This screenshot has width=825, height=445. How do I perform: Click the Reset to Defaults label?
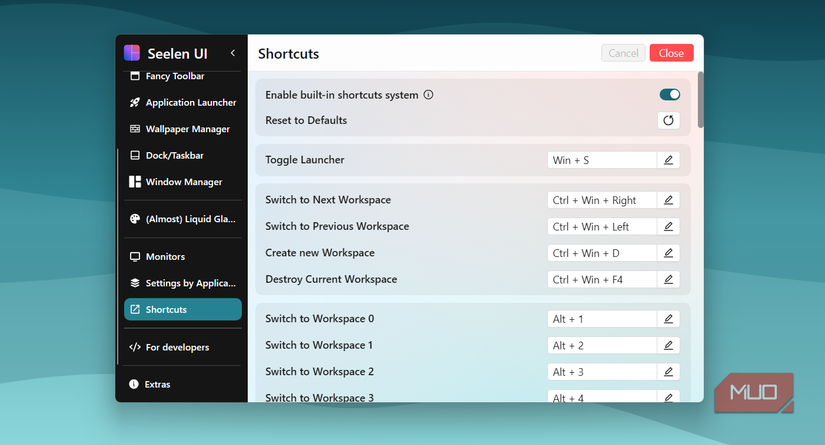[306, 120]
